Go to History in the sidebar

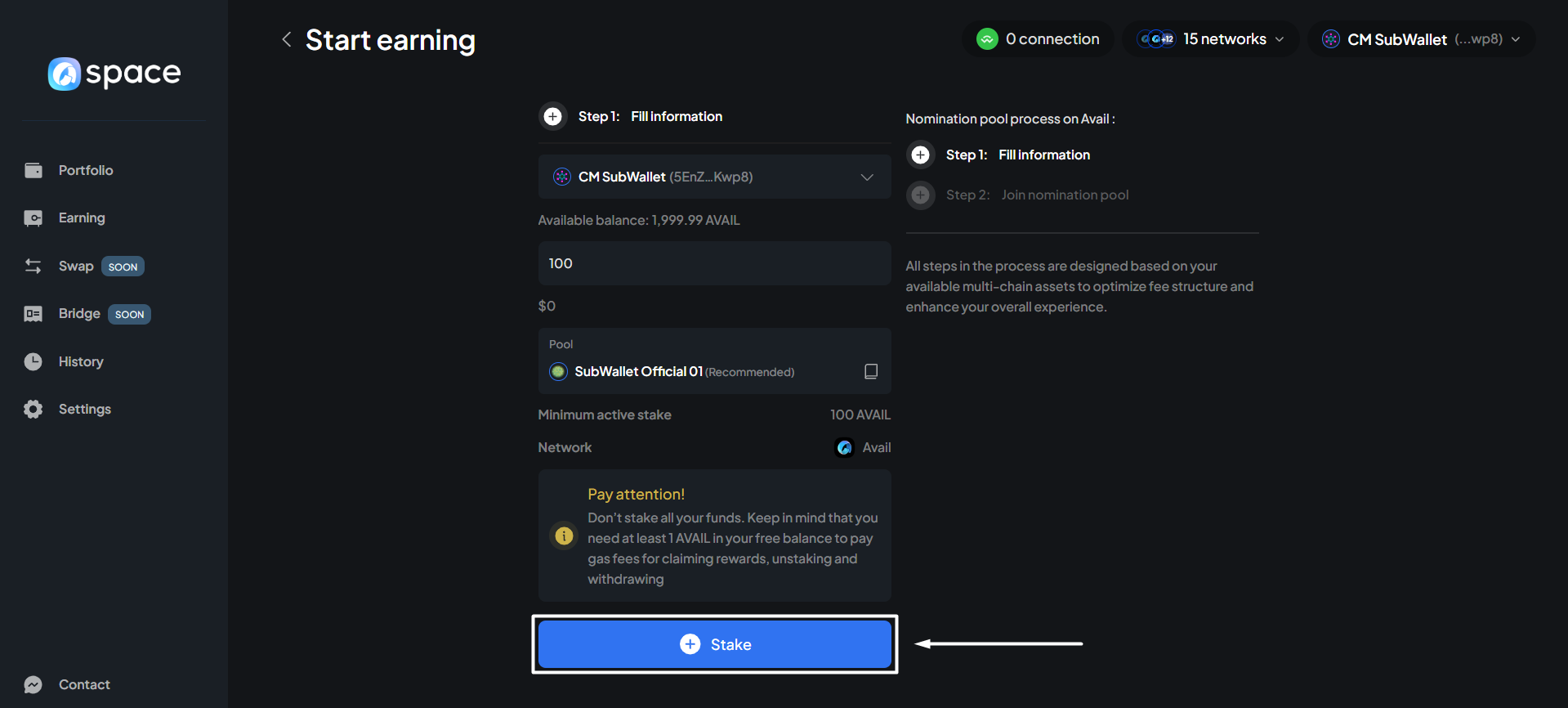pyautogui.click(x=81, y=361)
